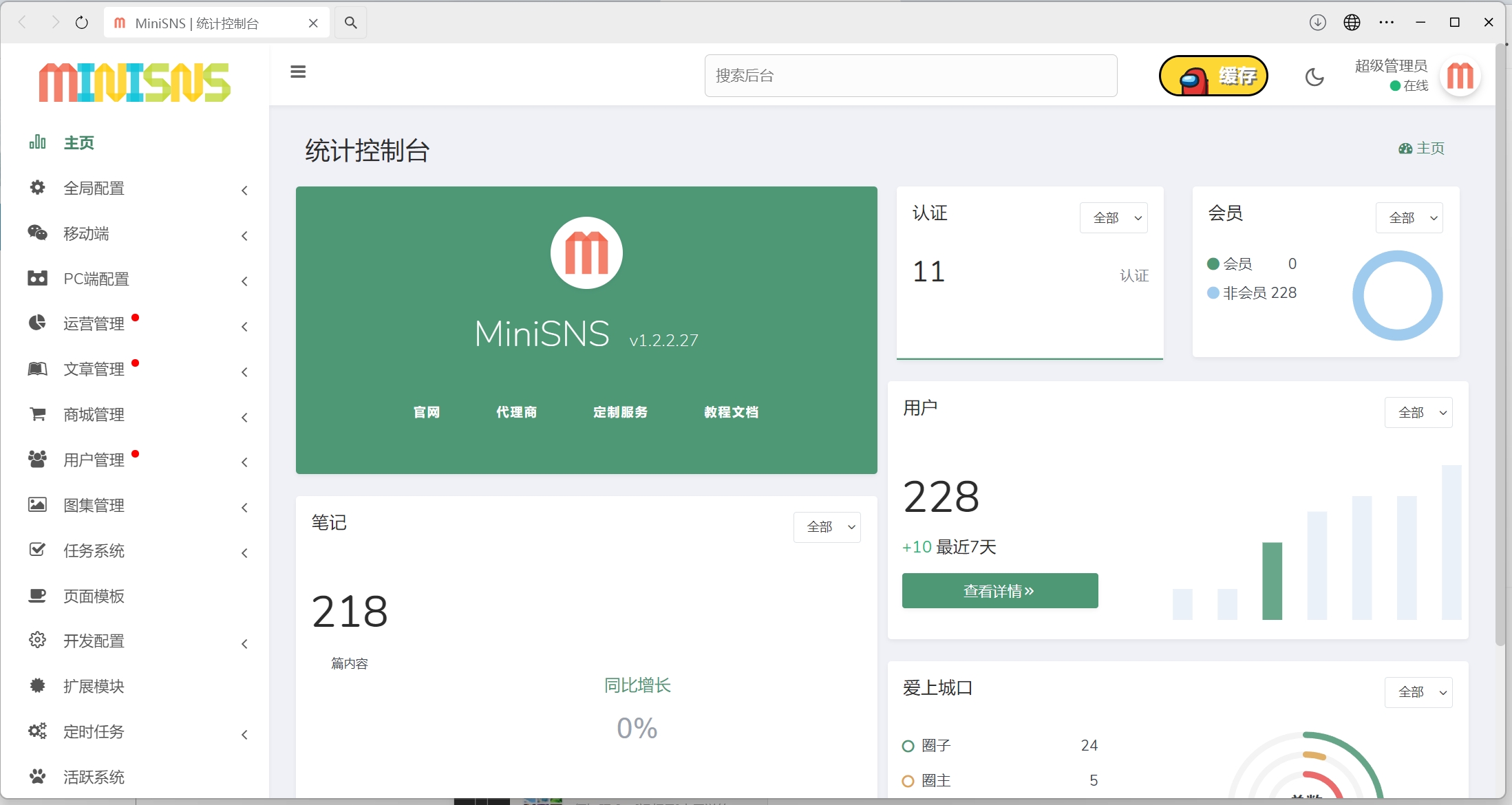Expand the 任务系统 chevron

(244, 553)
